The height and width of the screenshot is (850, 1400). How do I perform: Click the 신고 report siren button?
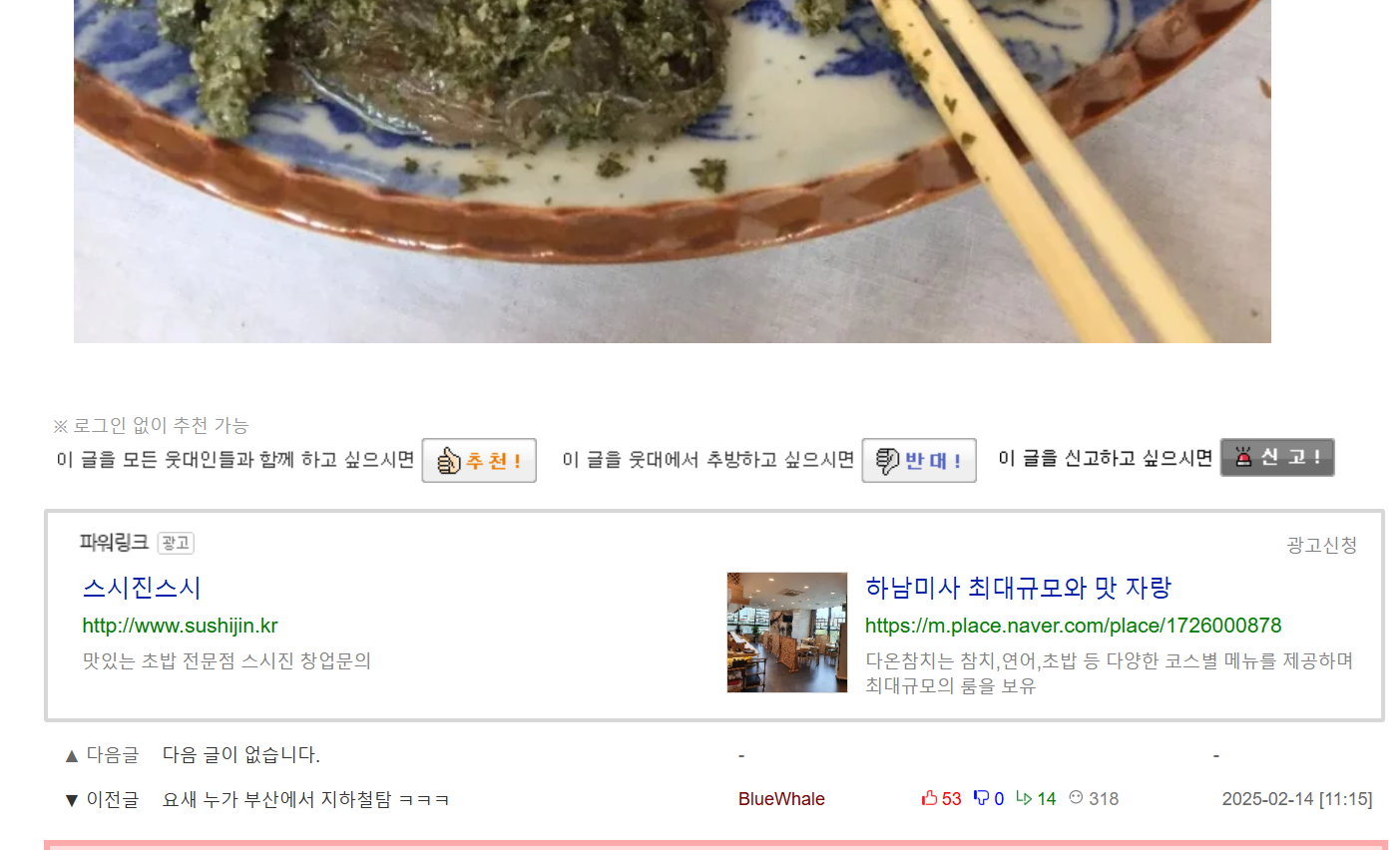click(x=1277, y=458)
